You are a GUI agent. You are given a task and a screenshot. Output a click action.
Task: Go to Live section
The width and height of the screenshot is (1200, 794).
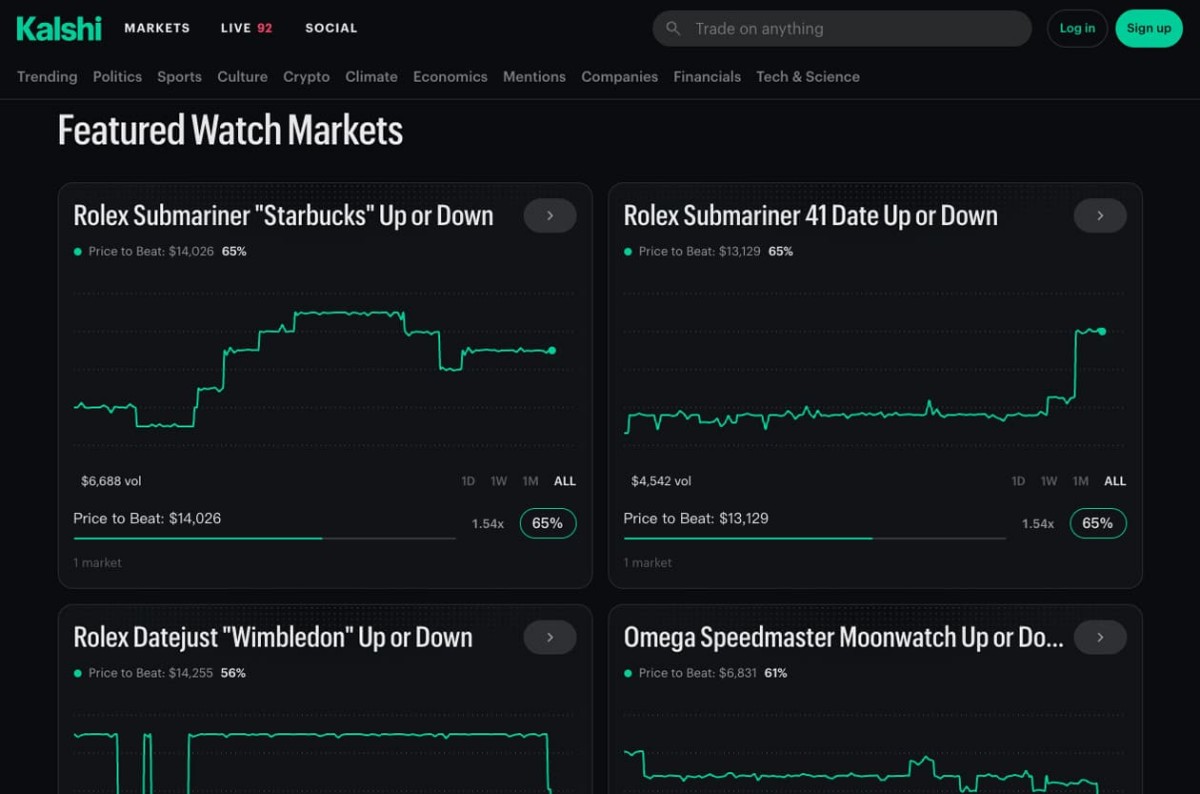pos(246,28)
